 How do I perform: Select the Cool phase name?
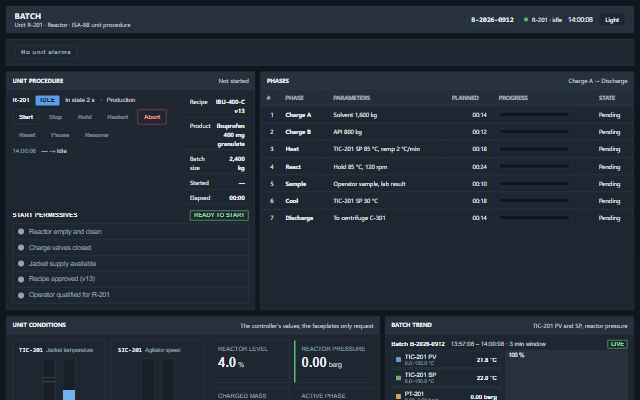click(x=291, y=201)
